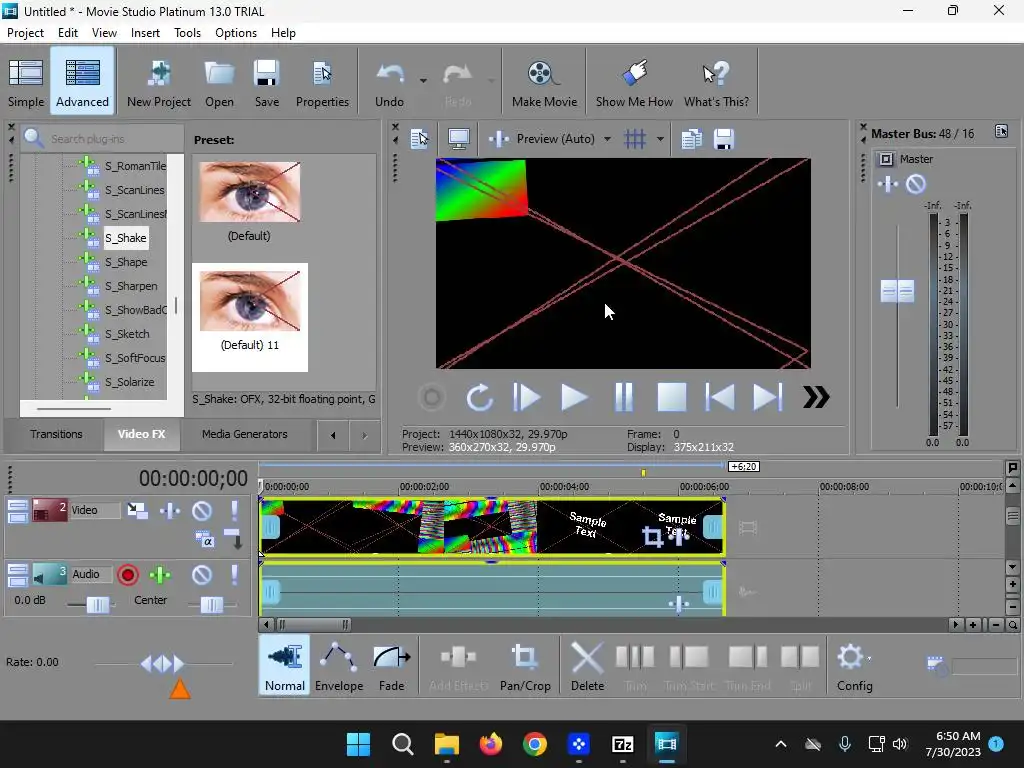The image size is (1024, 768).
Task: Open the Tools menu
Action: coord(187,33)
